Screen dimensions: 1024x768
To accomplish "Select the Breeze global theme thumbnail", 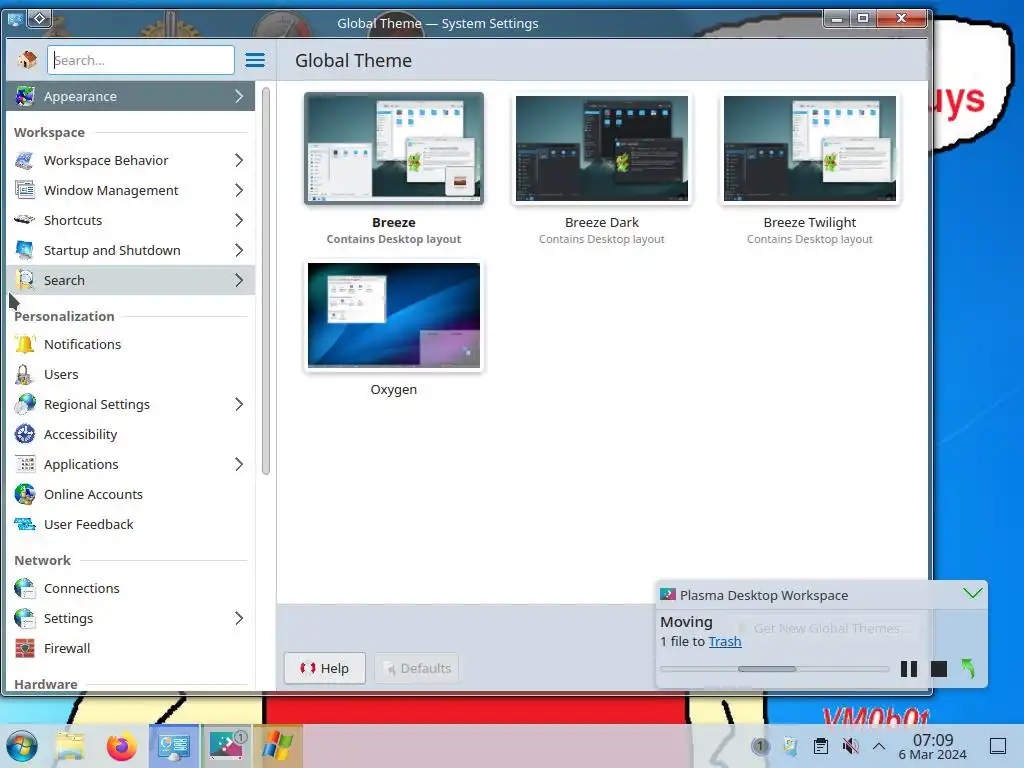I will point(394,148).
